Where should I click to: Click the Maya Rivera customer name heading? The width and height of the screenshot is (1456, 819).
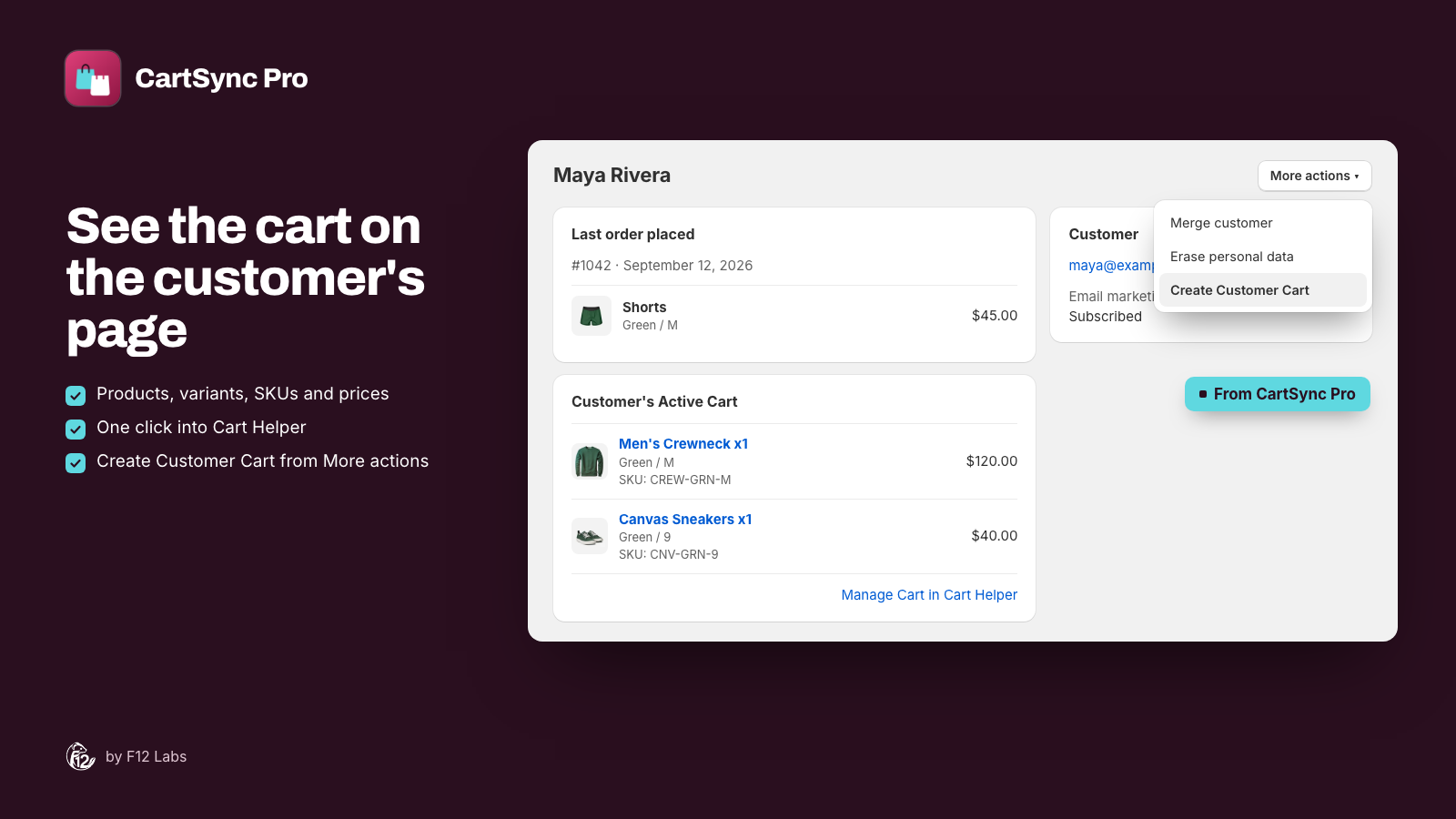[x=612, y=176]
